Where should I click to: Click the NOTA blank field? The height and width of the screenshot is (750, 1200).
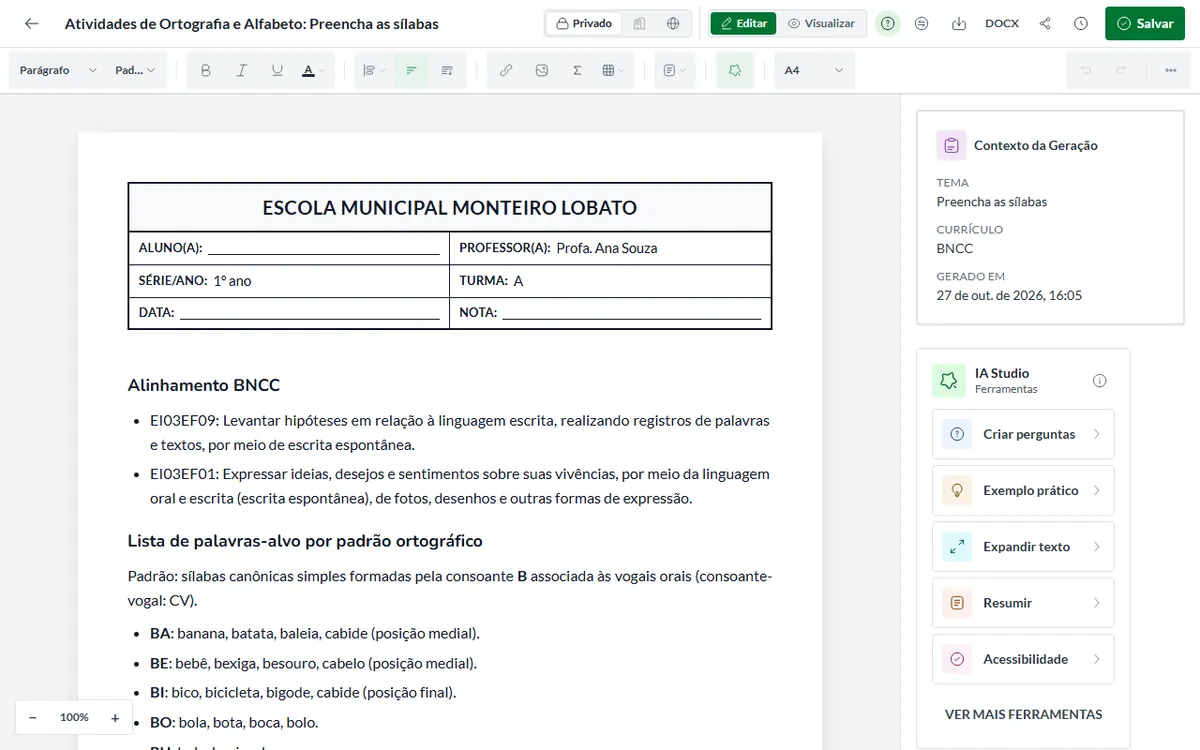[x=632, y=313]
